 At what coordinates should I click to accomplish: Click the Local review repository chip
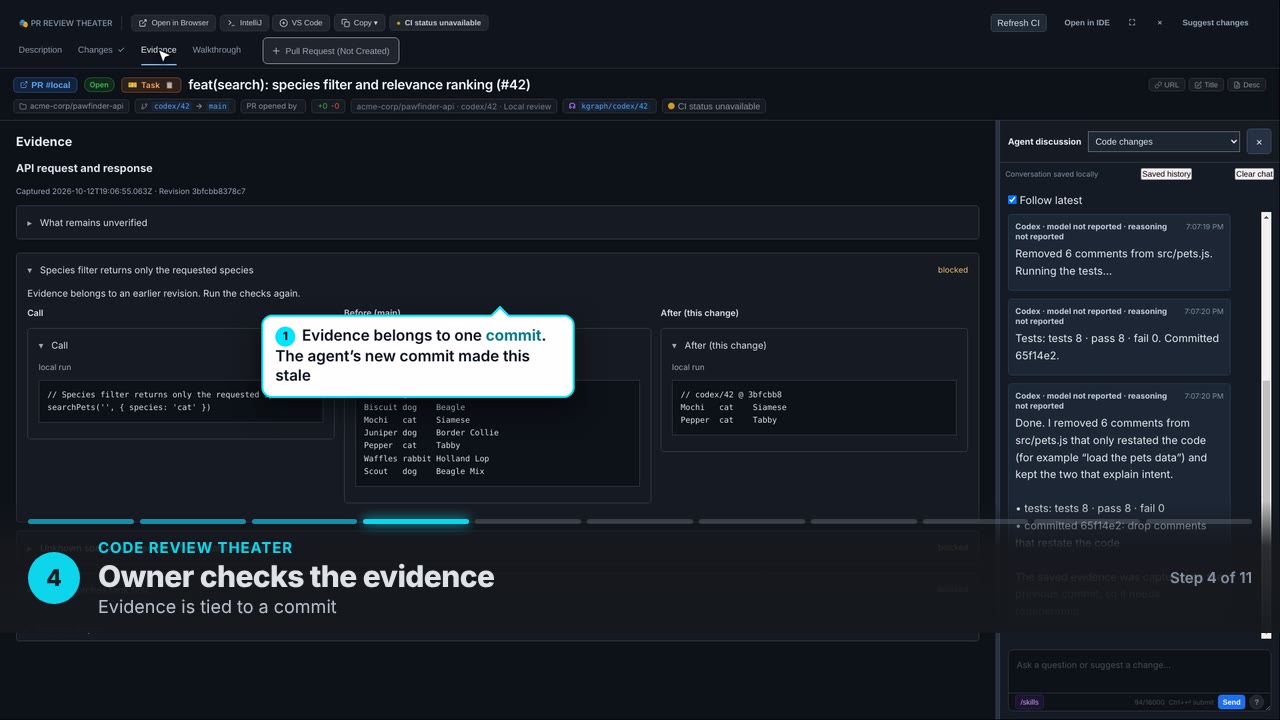tap(454, 106)
